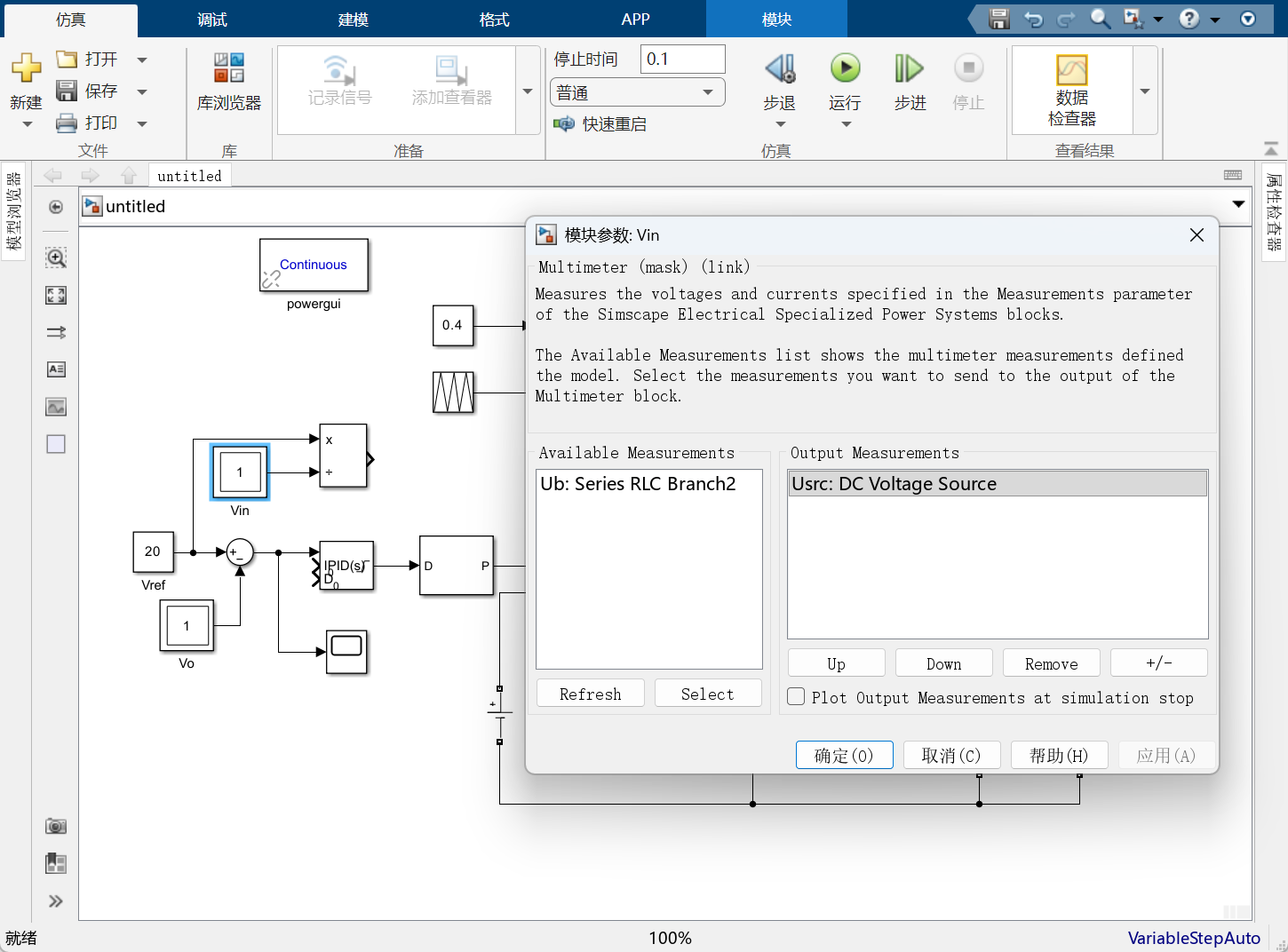This screenshot has width=1288, height=952.
Task: Navigate up to parent with the up arrow
Action: [128, 175]
